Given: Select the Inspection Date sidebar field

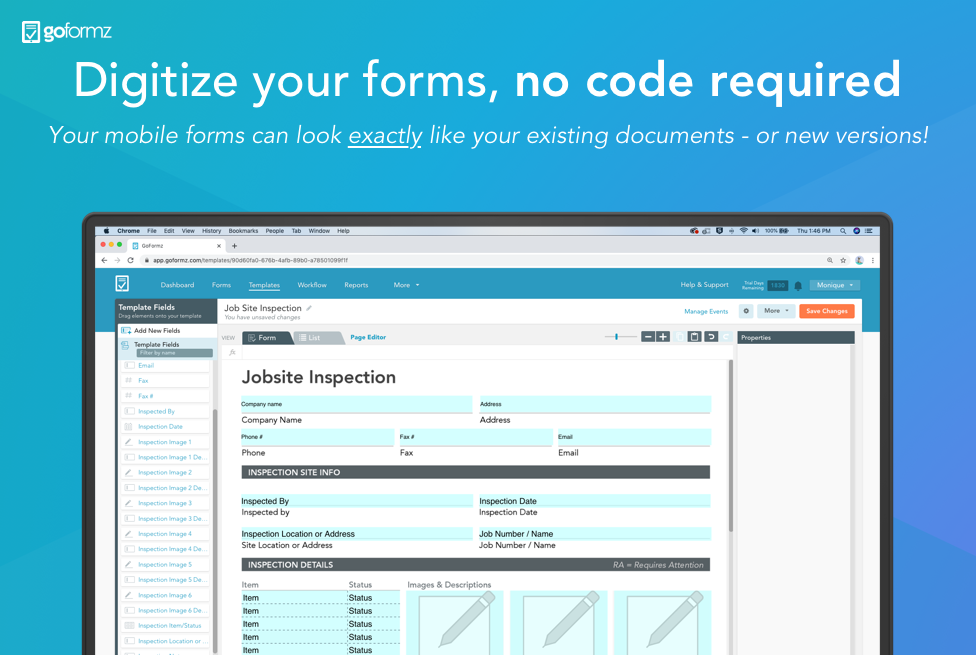Looking at the screenshot, I should 166,426.
